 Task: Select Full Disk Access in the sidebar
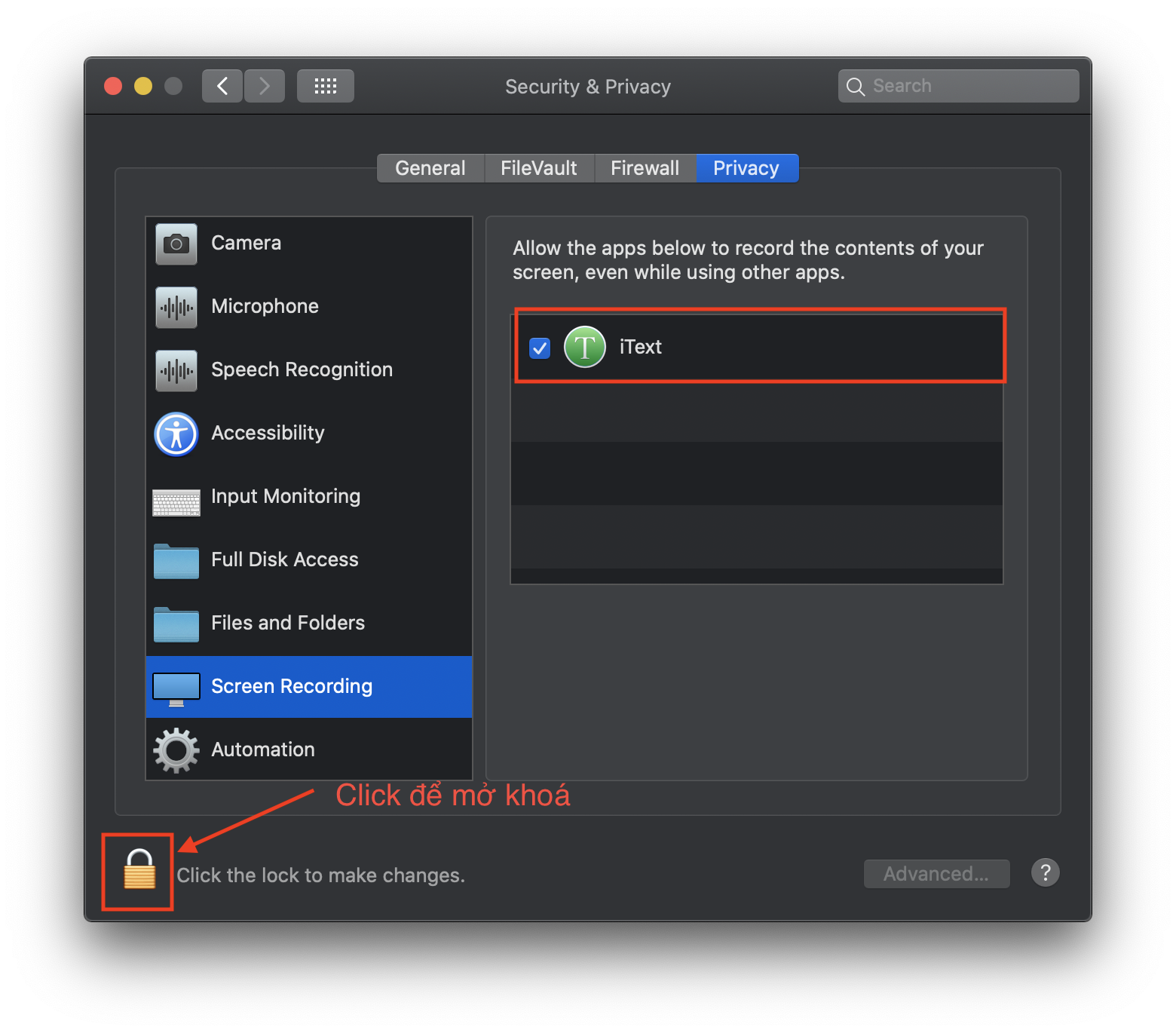284,559
